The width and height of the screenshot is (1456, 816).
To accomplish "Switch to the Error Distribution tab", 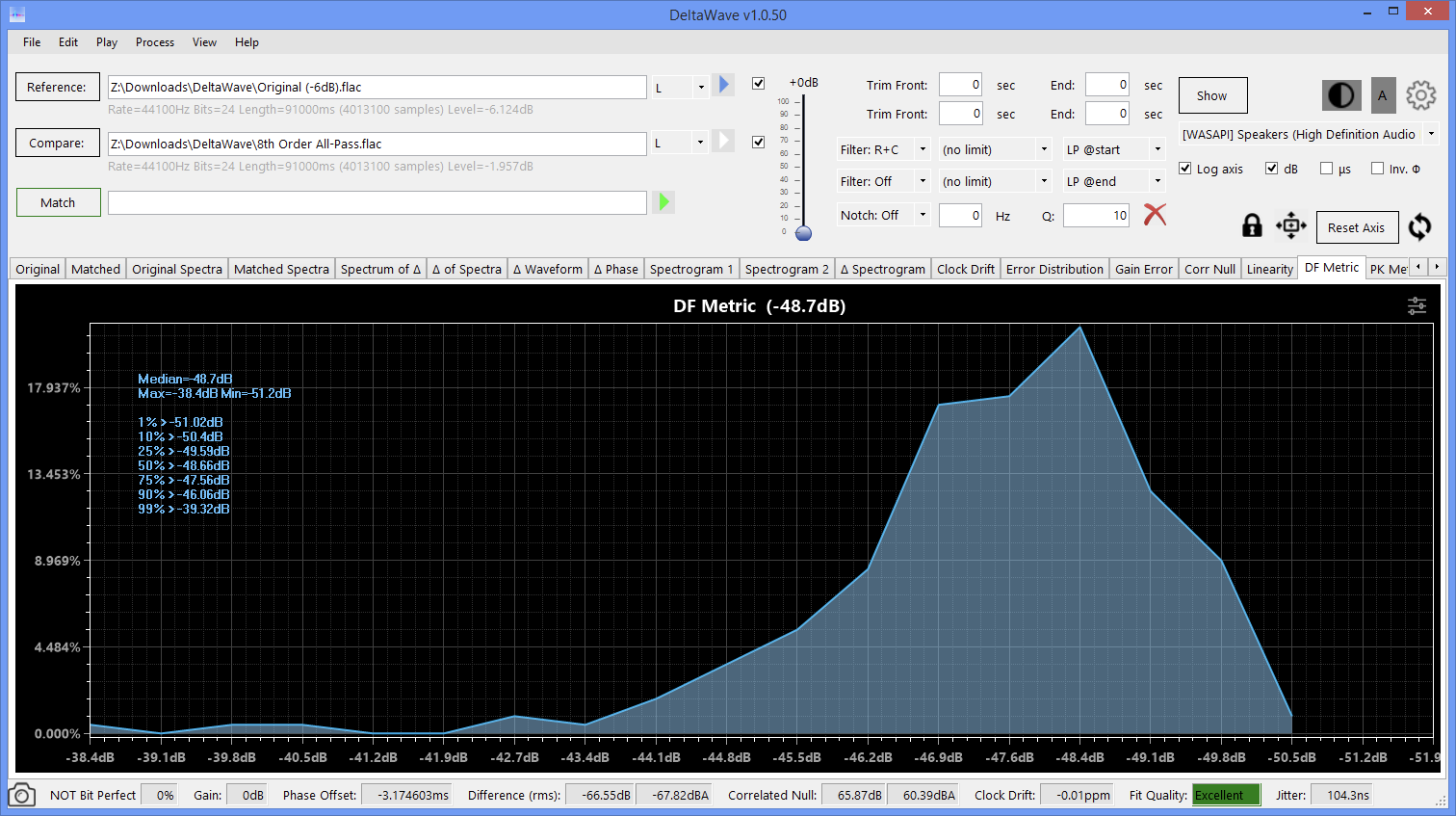I will pos(1054,269).
